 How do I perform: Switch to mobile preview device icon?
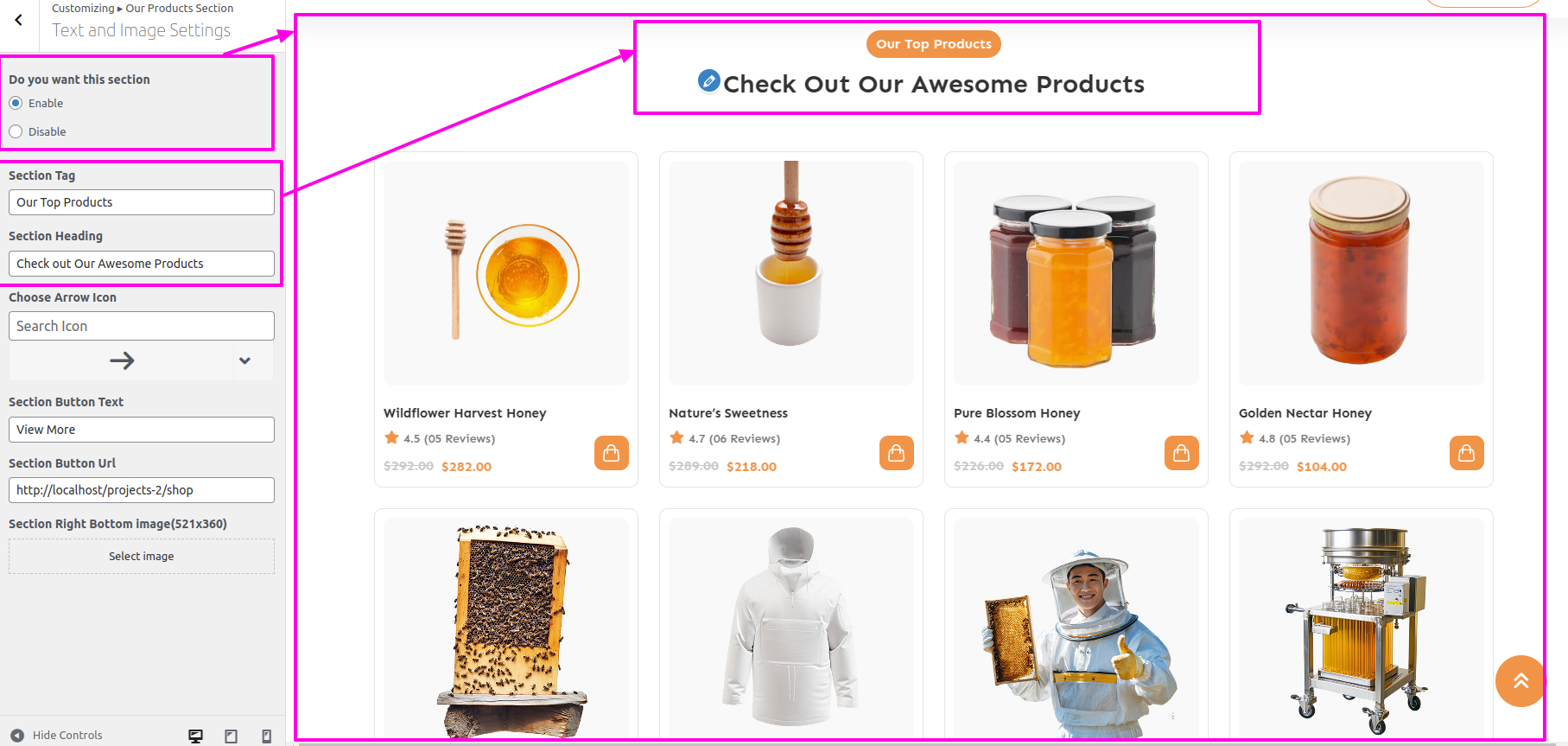[266, 736]
